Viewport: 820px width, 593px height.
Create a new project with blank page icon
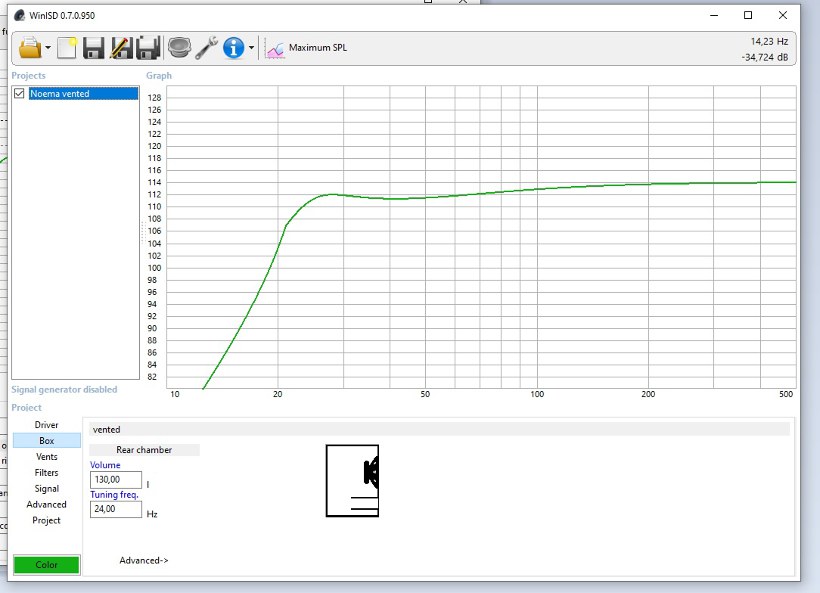tap(67, 47)
